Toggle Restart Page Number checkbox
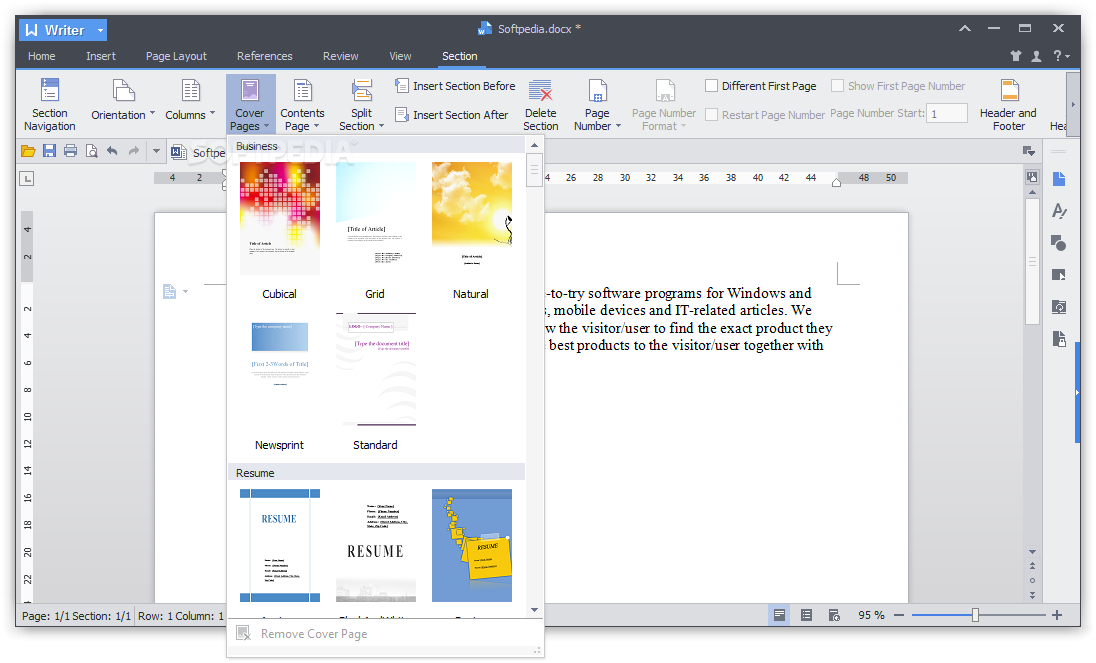This screenshot has height=663, width=1096. pos(712,115)
